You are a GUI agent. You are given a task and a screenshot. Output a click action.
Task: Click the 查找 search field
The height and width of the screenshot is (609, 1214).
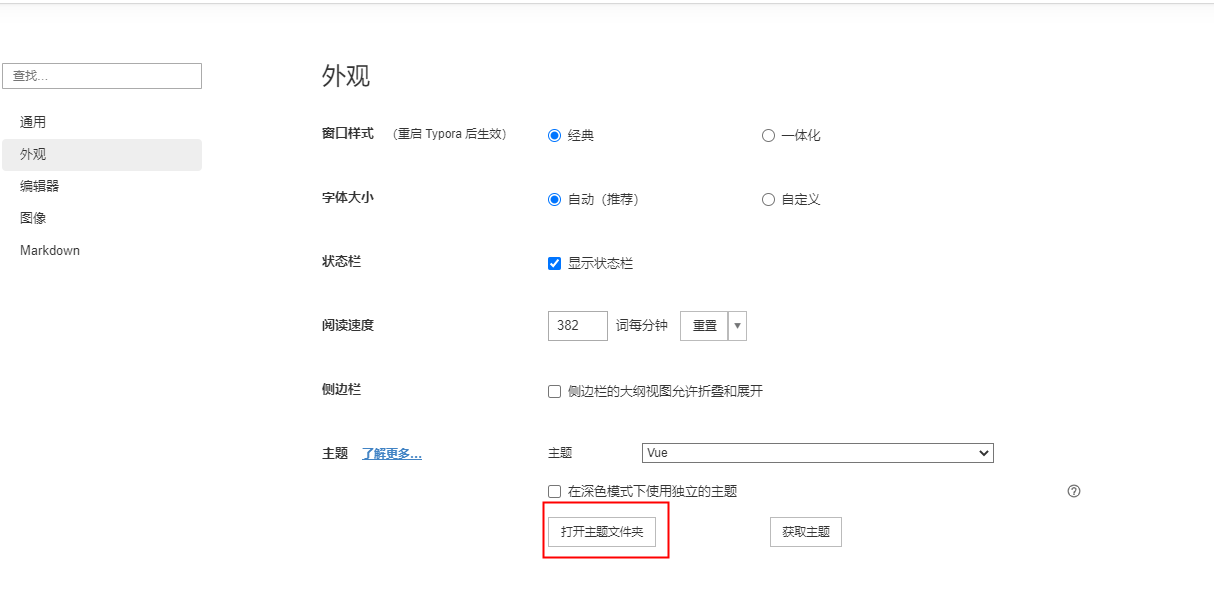click(x=102, y=76)
